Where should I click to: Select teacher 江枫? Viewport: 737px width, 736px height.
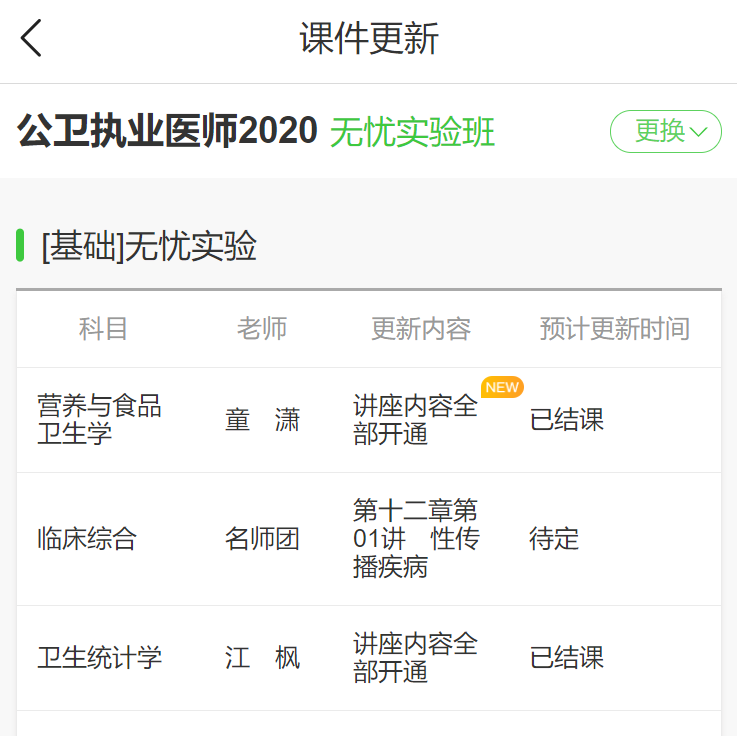coord(262,658)
